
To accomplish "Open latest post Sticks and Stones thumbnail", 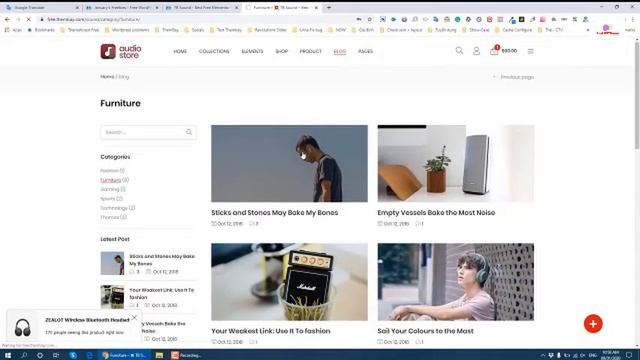I will pos(112,263).
